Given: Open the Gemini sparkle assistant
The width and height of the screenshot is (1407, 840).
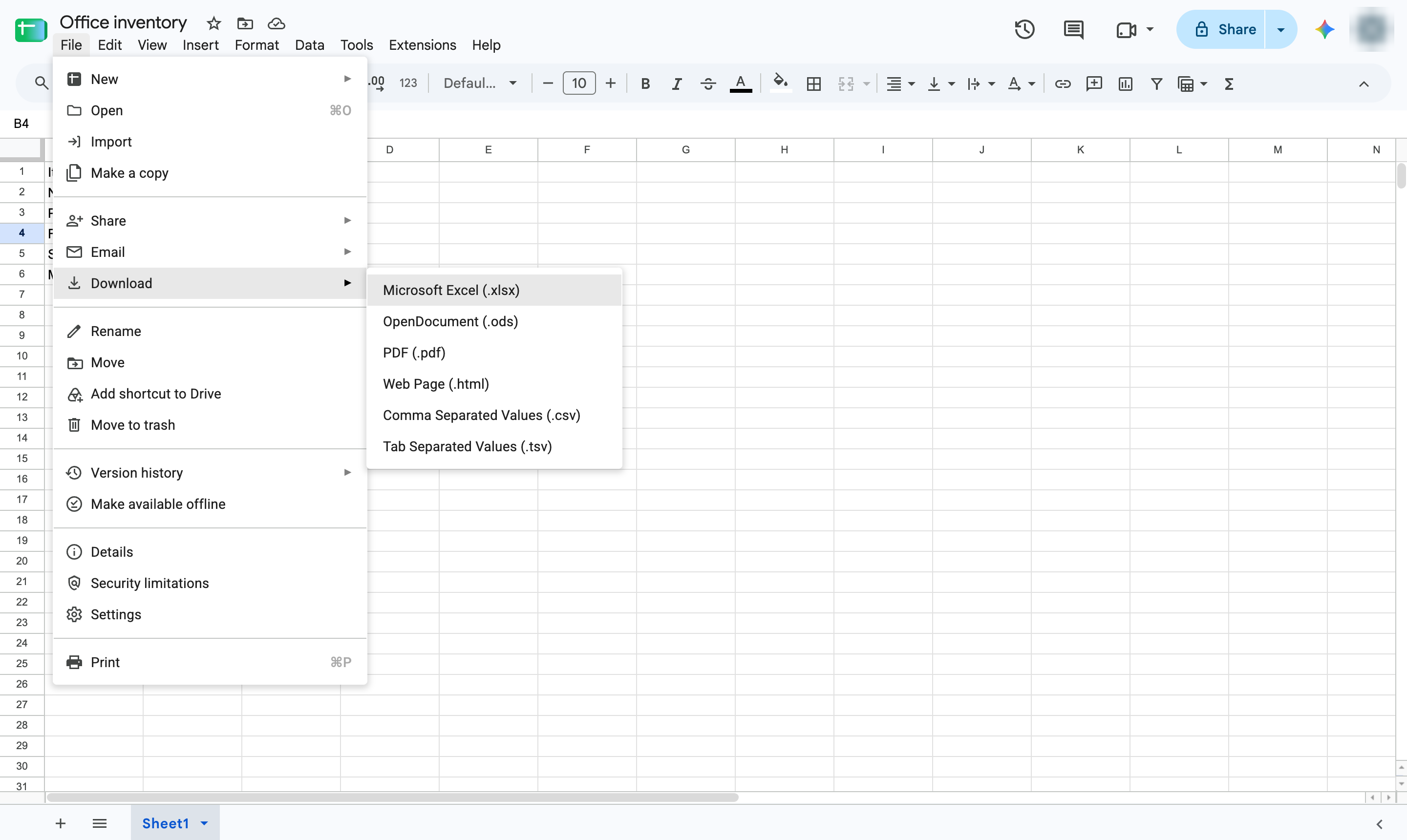Looking at the screenshot, I should (x=1324, y=29).
